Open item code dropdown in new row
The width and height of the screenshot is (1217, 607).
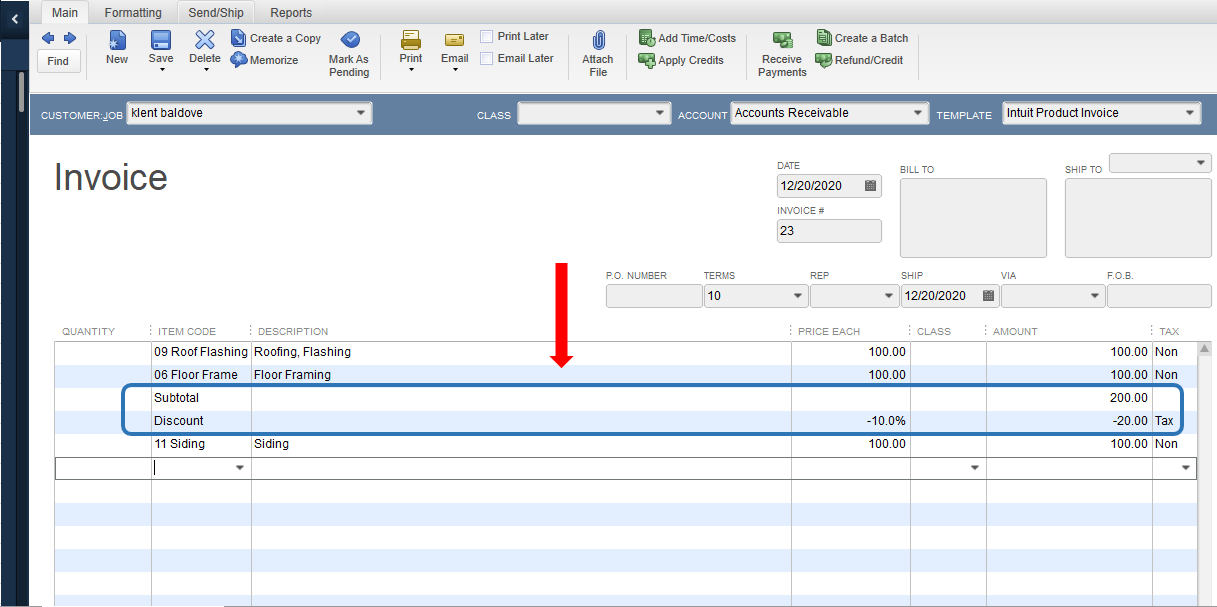coord(240,468)
